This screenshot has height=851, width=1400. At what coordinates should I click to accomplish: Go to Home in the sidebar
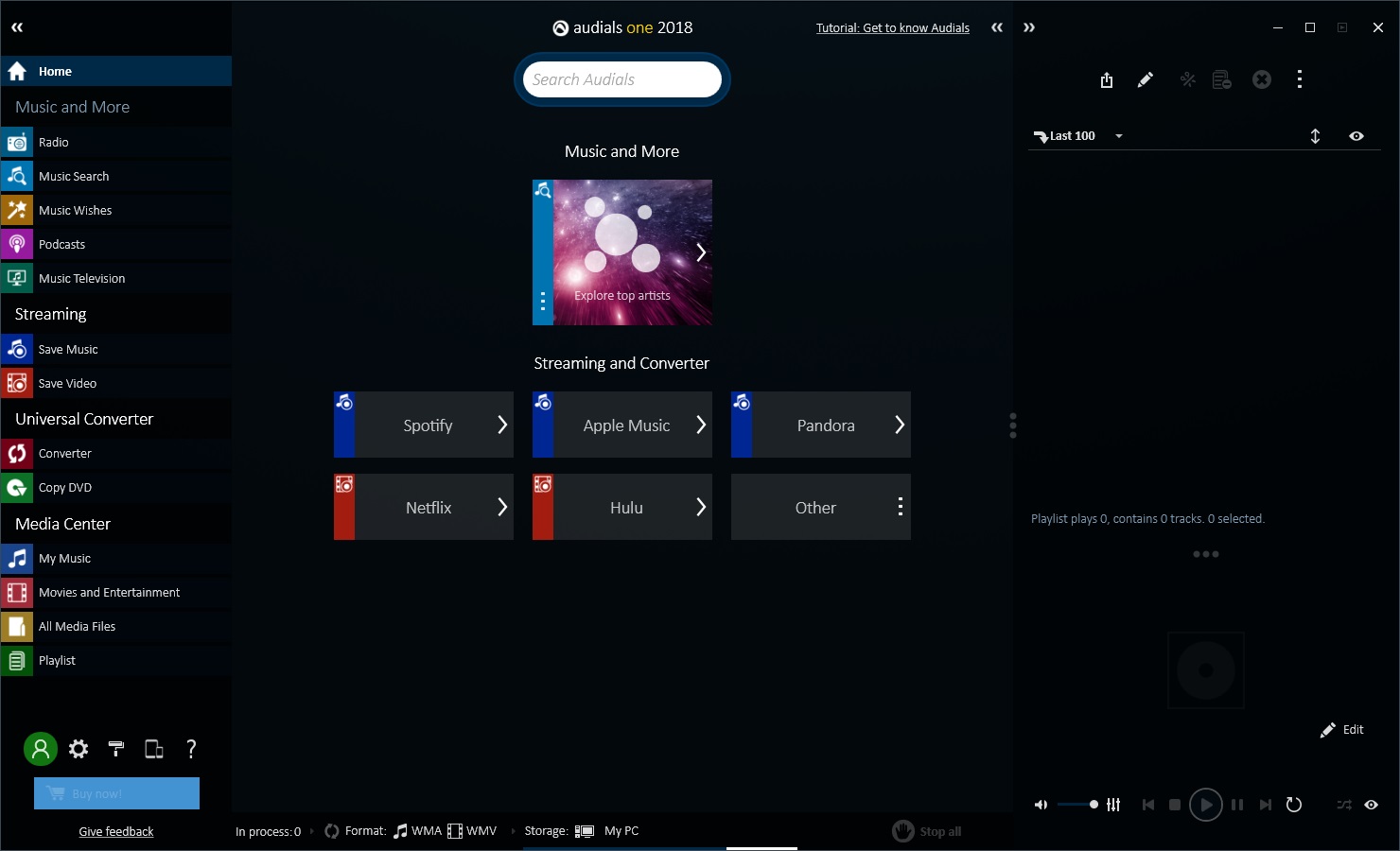pyautogui.click(x=115, y=72)
